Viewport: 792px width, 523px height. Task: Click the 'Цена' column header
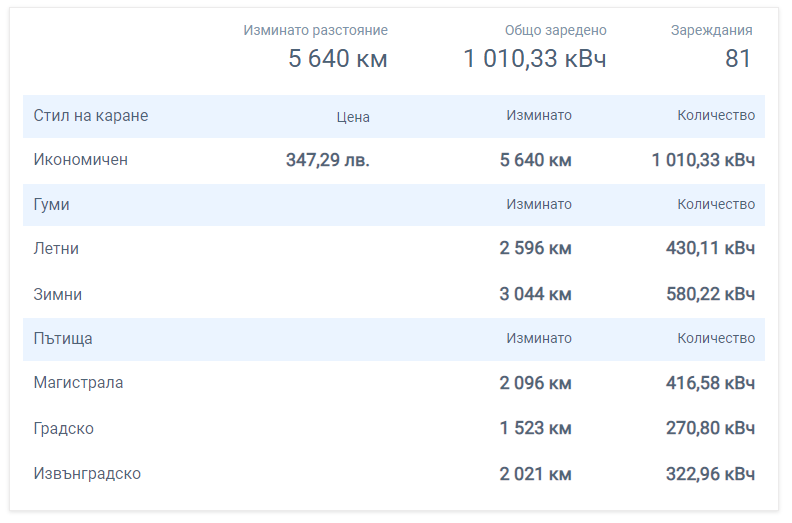[353, 117]
